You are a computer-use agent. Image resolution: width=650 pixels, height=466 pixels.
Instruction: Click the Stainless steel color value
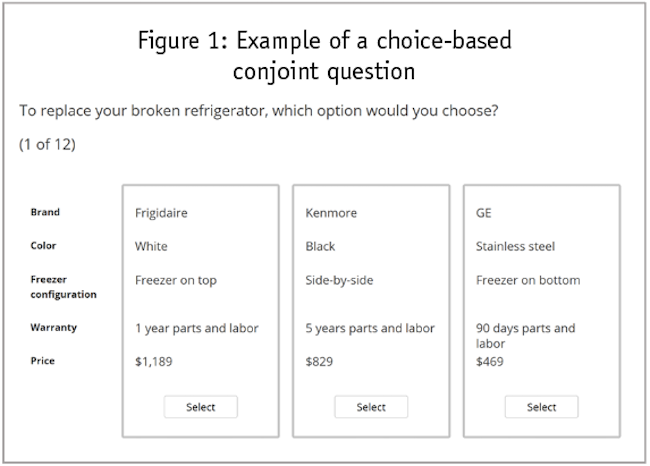point(515,246)
